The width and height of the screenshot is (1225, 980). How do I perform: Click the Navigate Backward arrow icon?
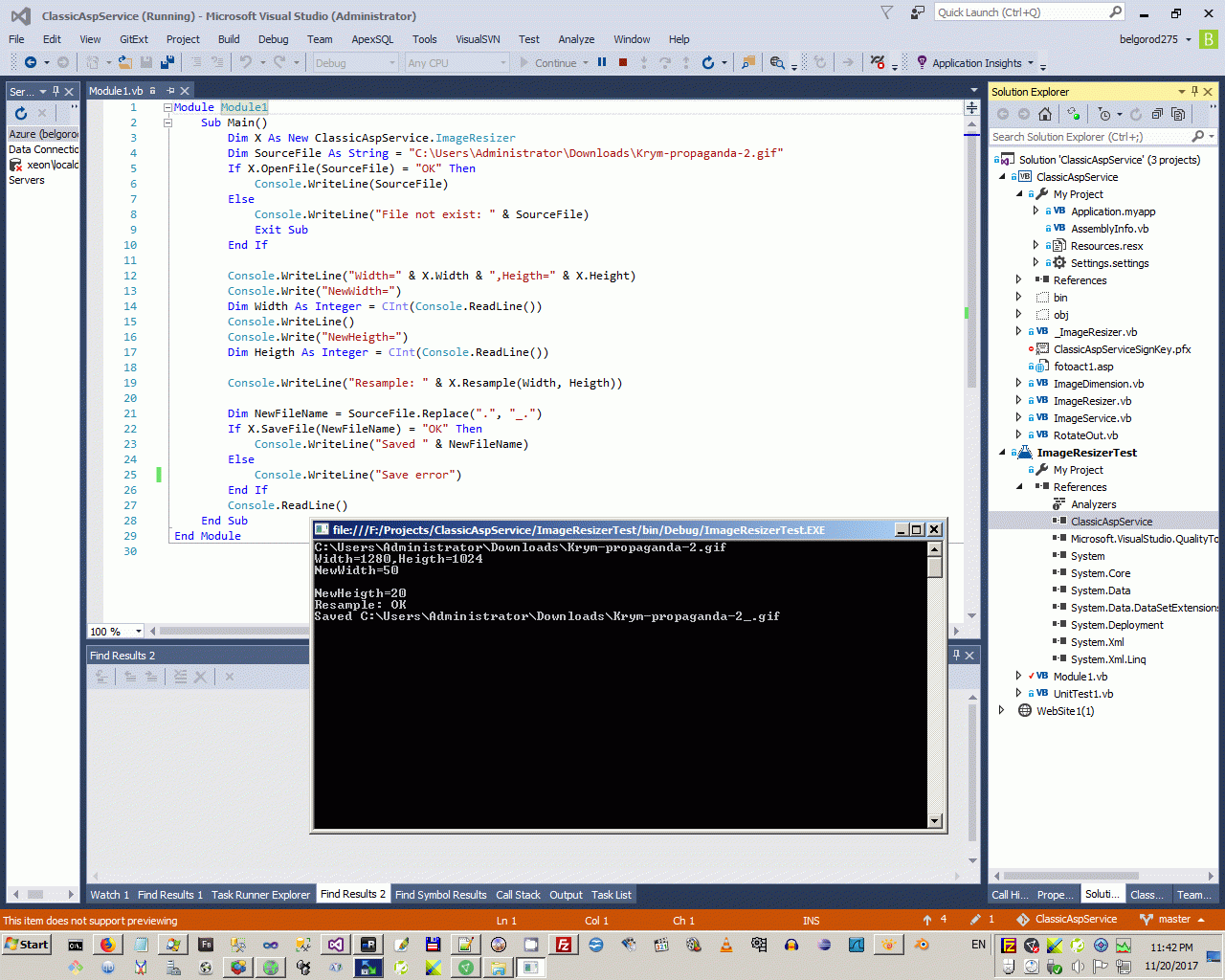(x=31, y=62)
